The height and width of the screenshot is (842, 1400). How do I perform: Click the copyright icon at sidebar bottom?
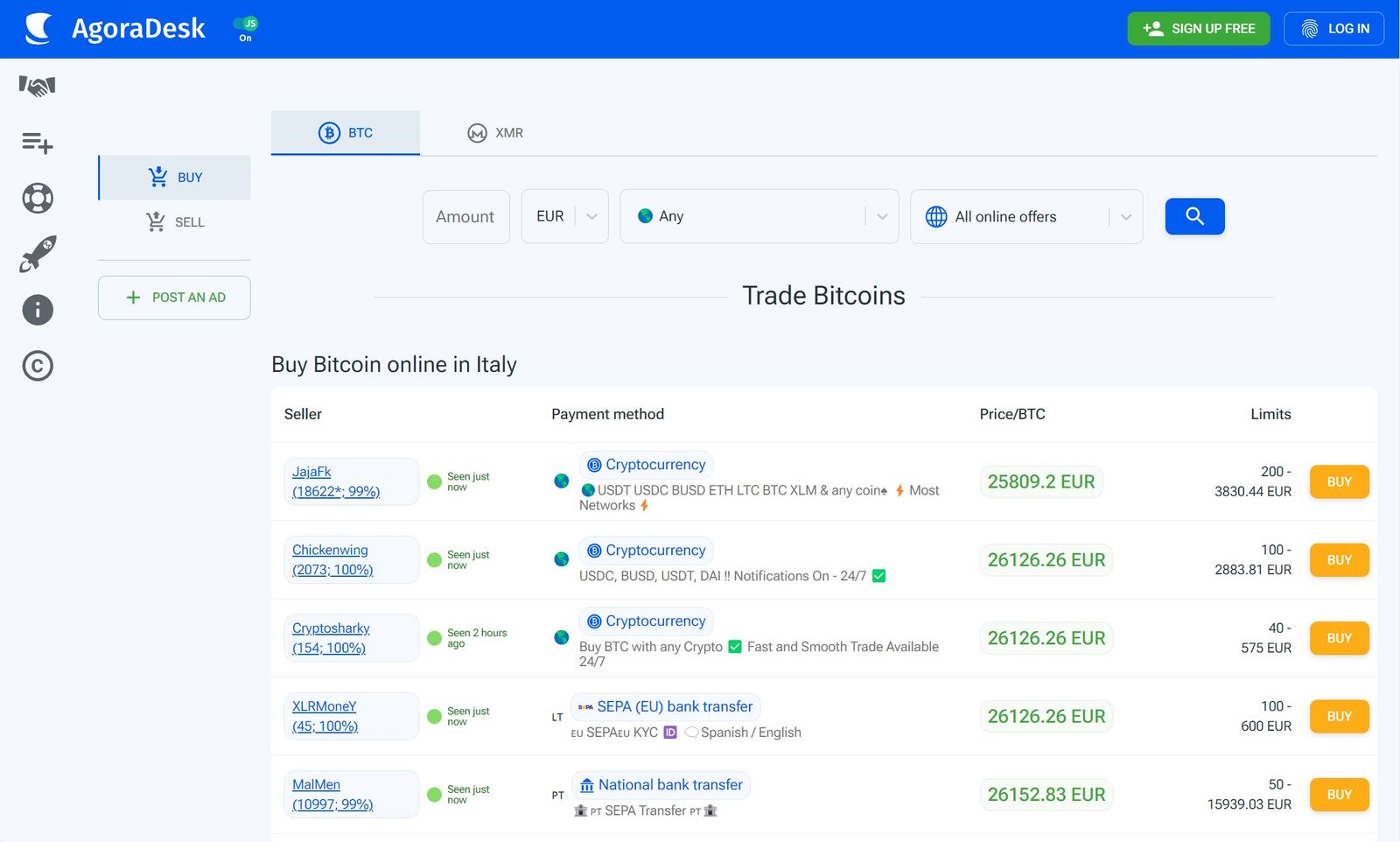(37, 366)
